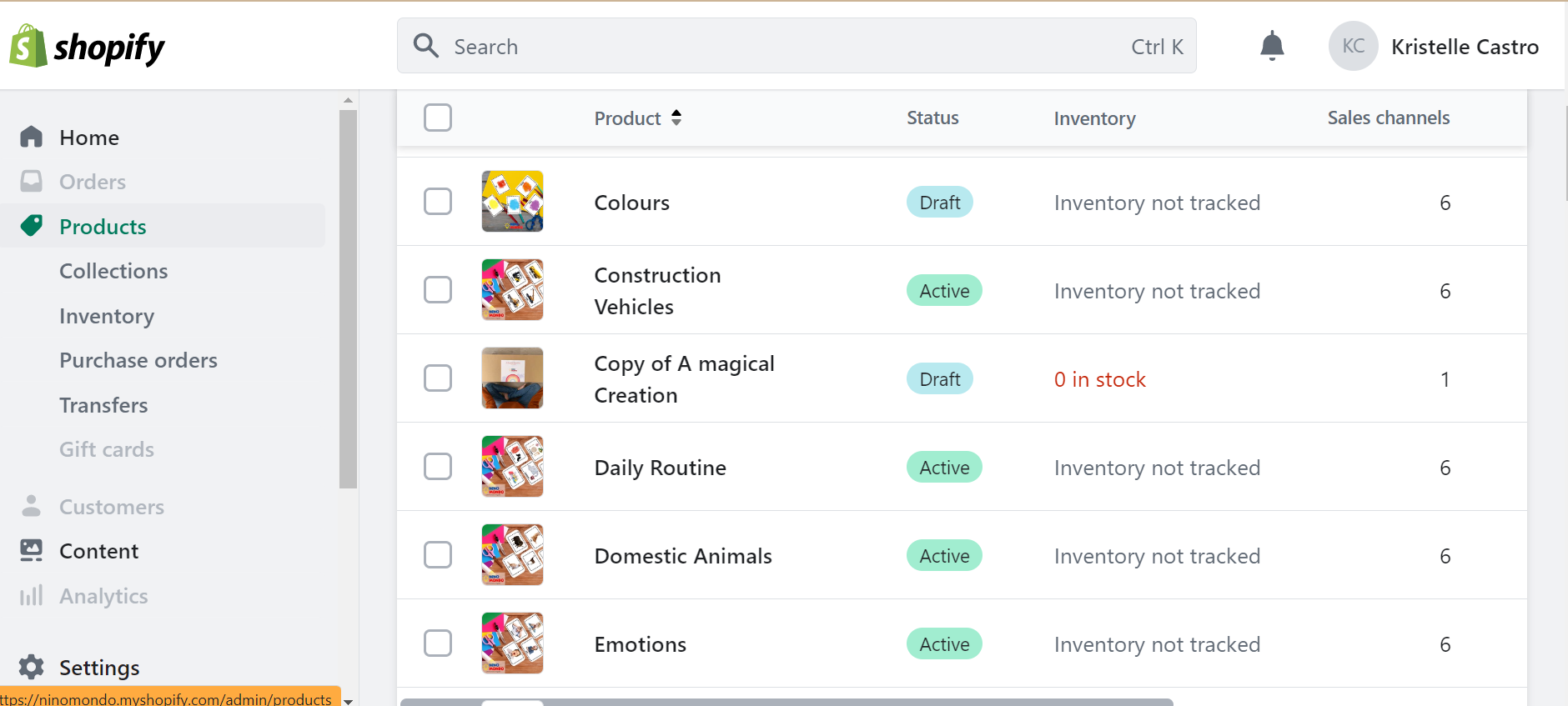Tick the Emotions product checkbox
1568x706 pixels.
[438, 643]
